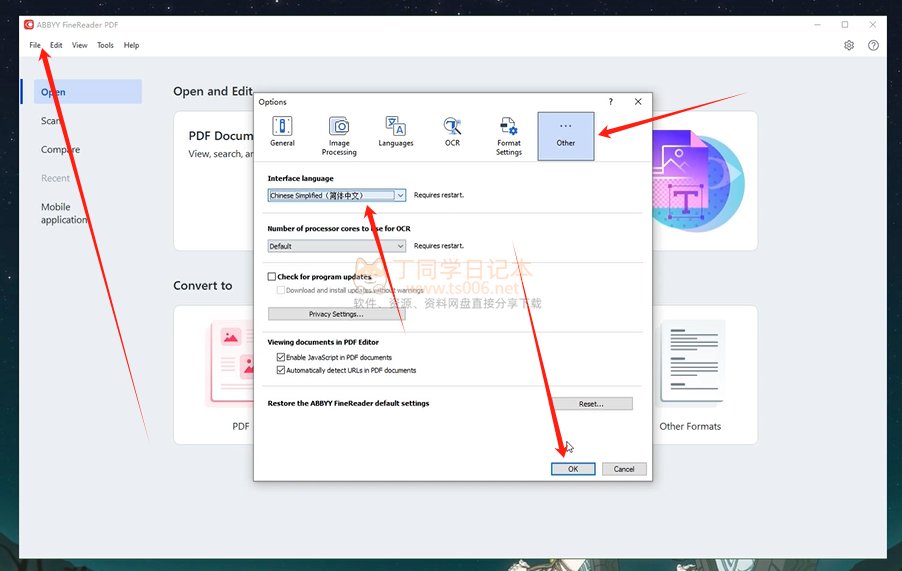Open the Languages options tab
902x571 pixels.
click(x=396, y=132)
